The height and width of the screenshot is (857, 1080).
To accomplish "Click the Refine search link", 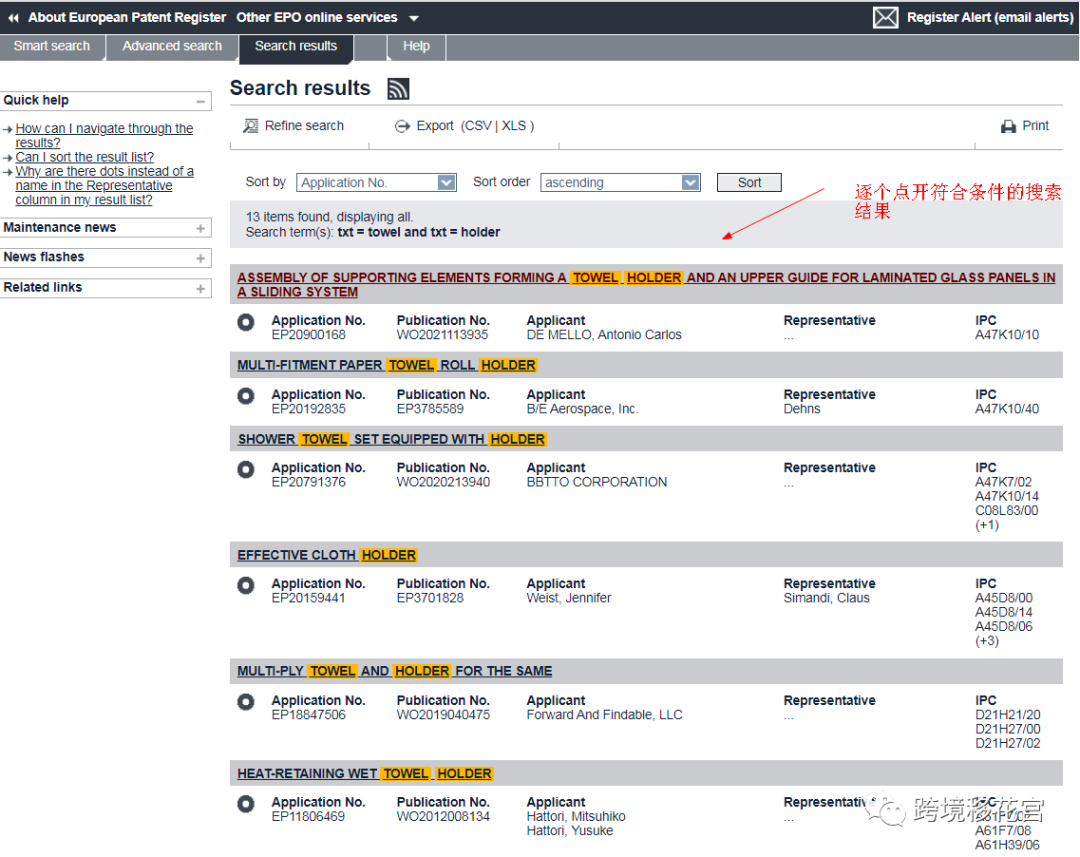I will click(304, 126).
